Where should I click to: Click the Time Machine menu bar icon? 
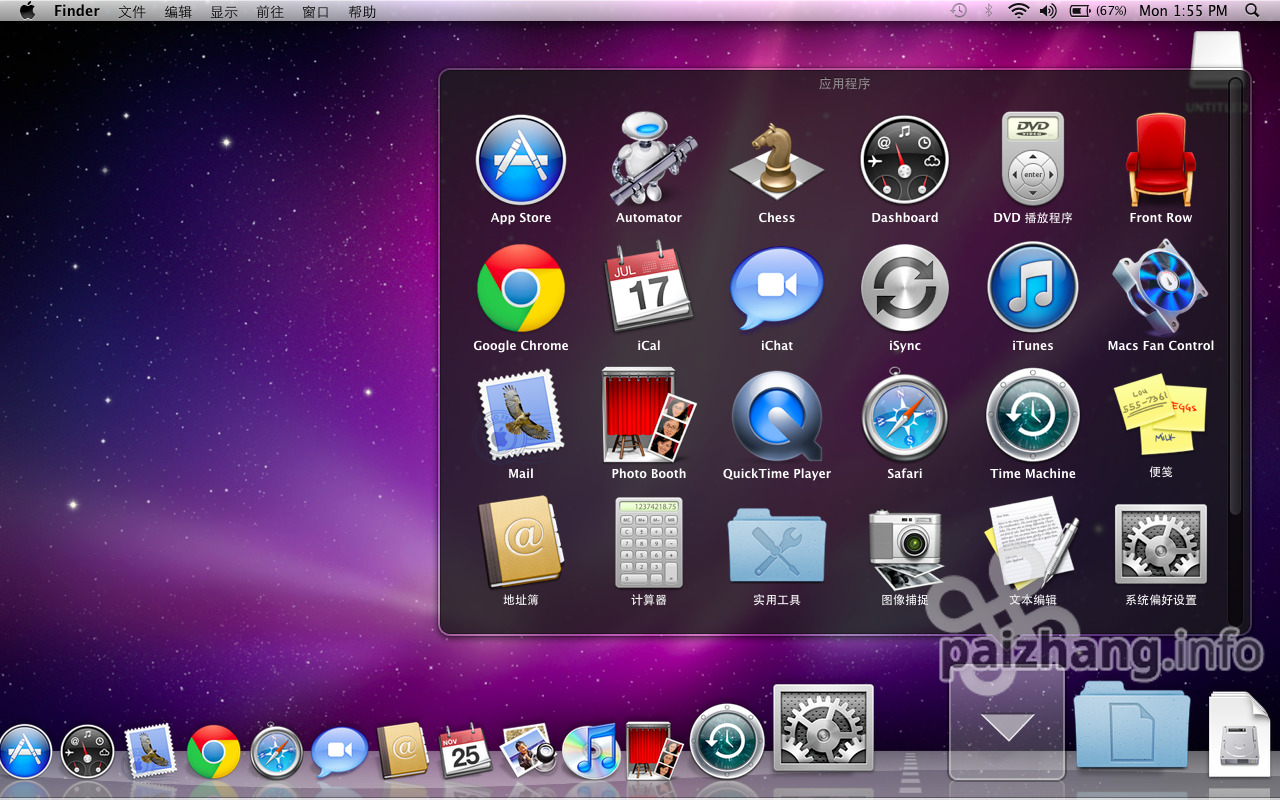pyautogui.click(x=958, y=11)
